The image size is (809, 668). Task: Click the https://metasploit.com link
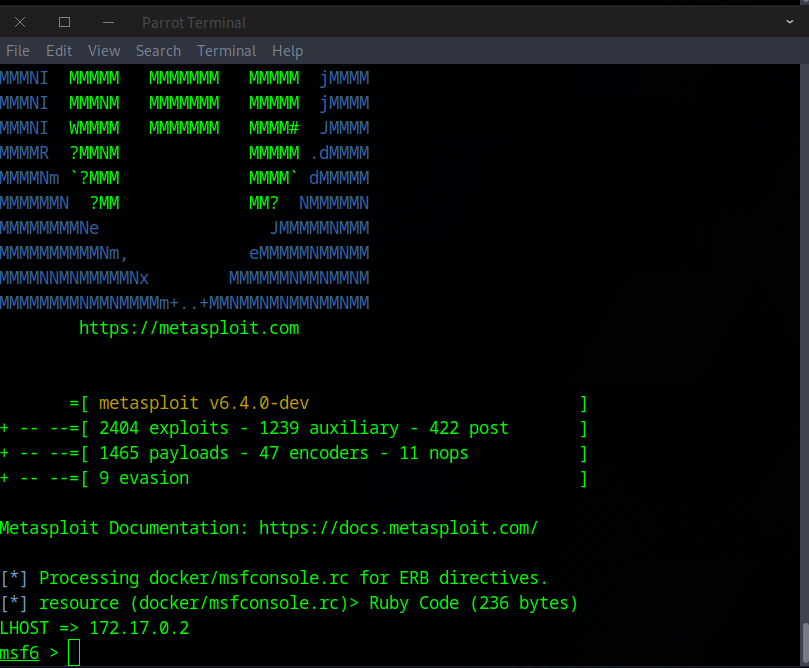189,328
